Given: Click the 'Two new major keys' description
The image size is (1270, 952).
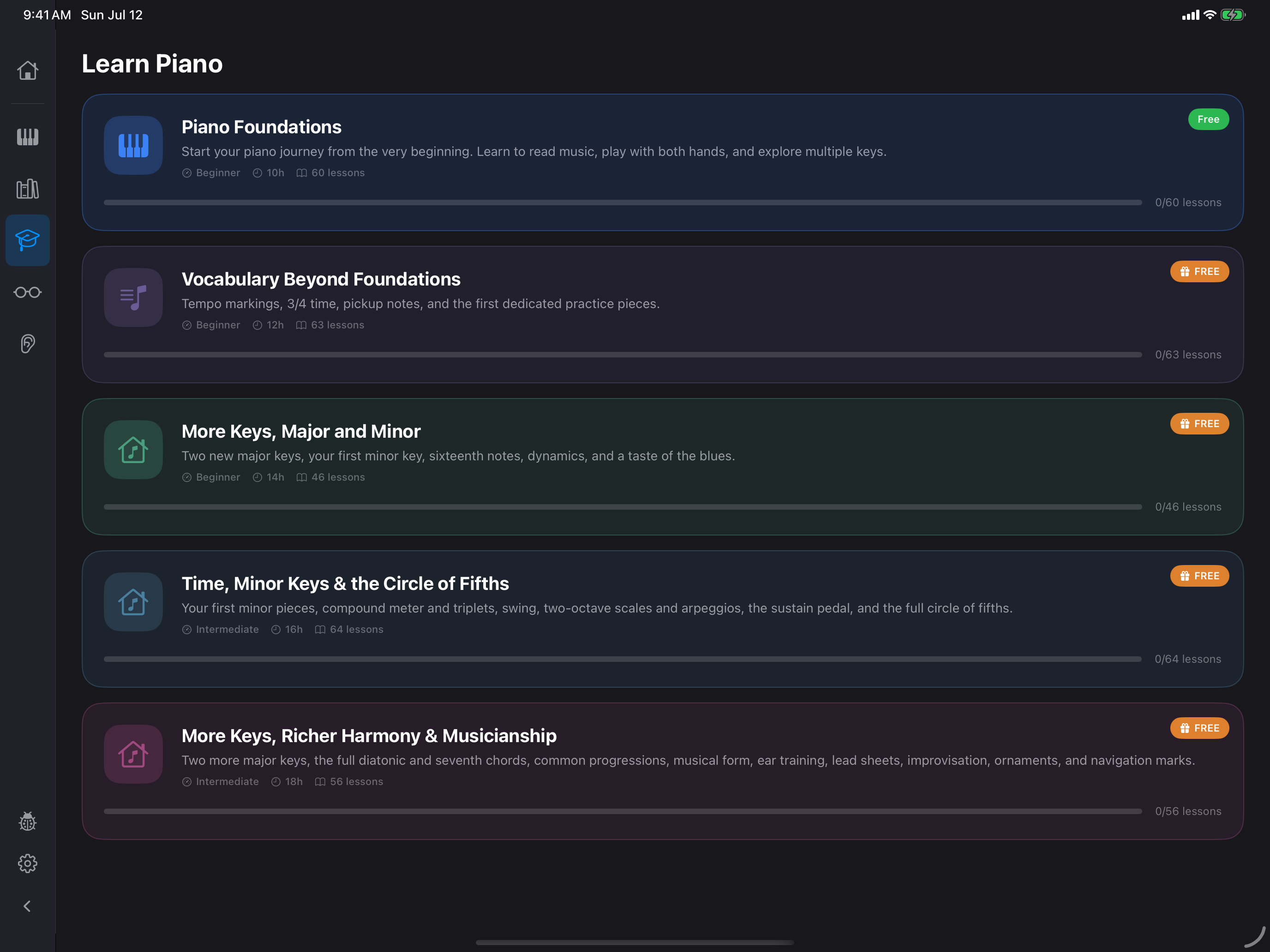Looking at the screenshot, I should [x=458, y=456].
